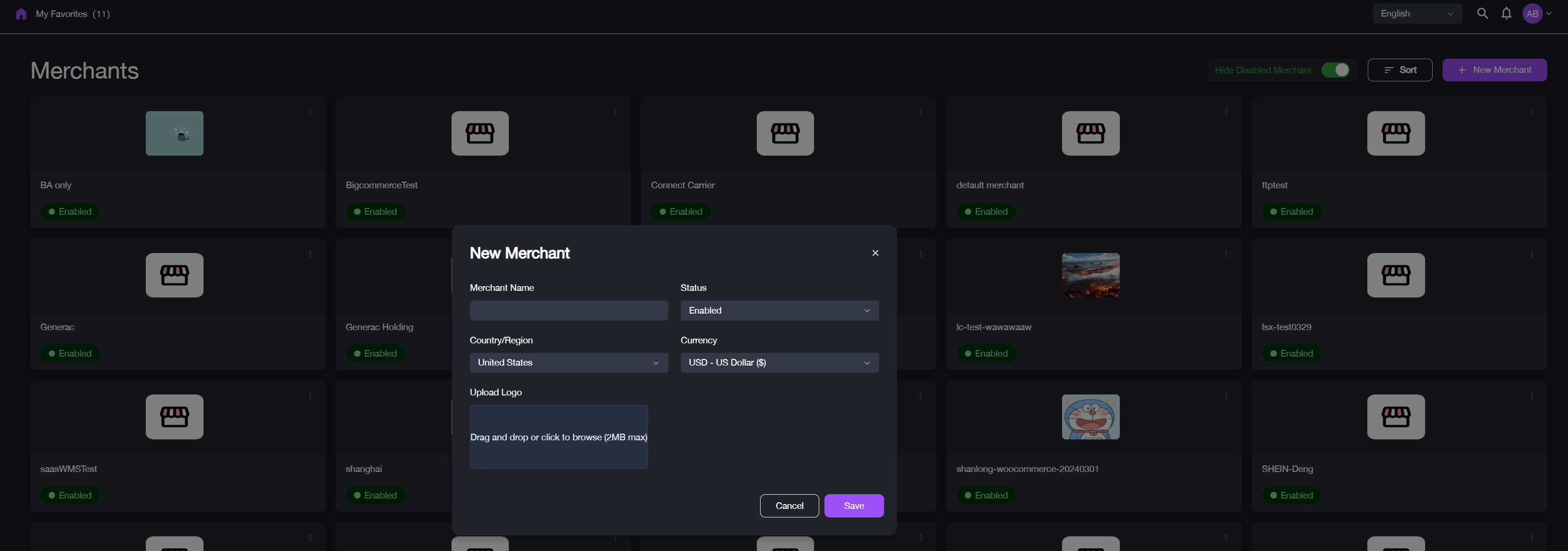Click the AB user avatar icon
The height and width of the screenshot is (551, 1568).
coord(1533,13)
